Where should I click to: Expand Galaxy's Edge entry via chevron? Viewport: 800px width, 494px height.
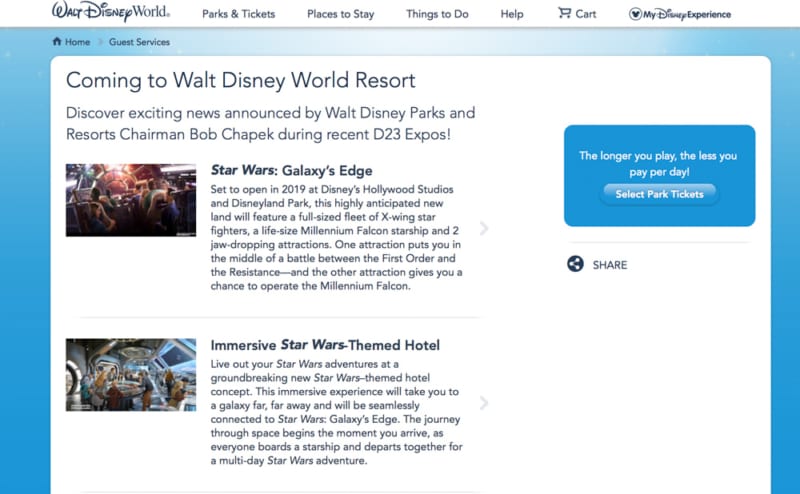tap(484, 228)
